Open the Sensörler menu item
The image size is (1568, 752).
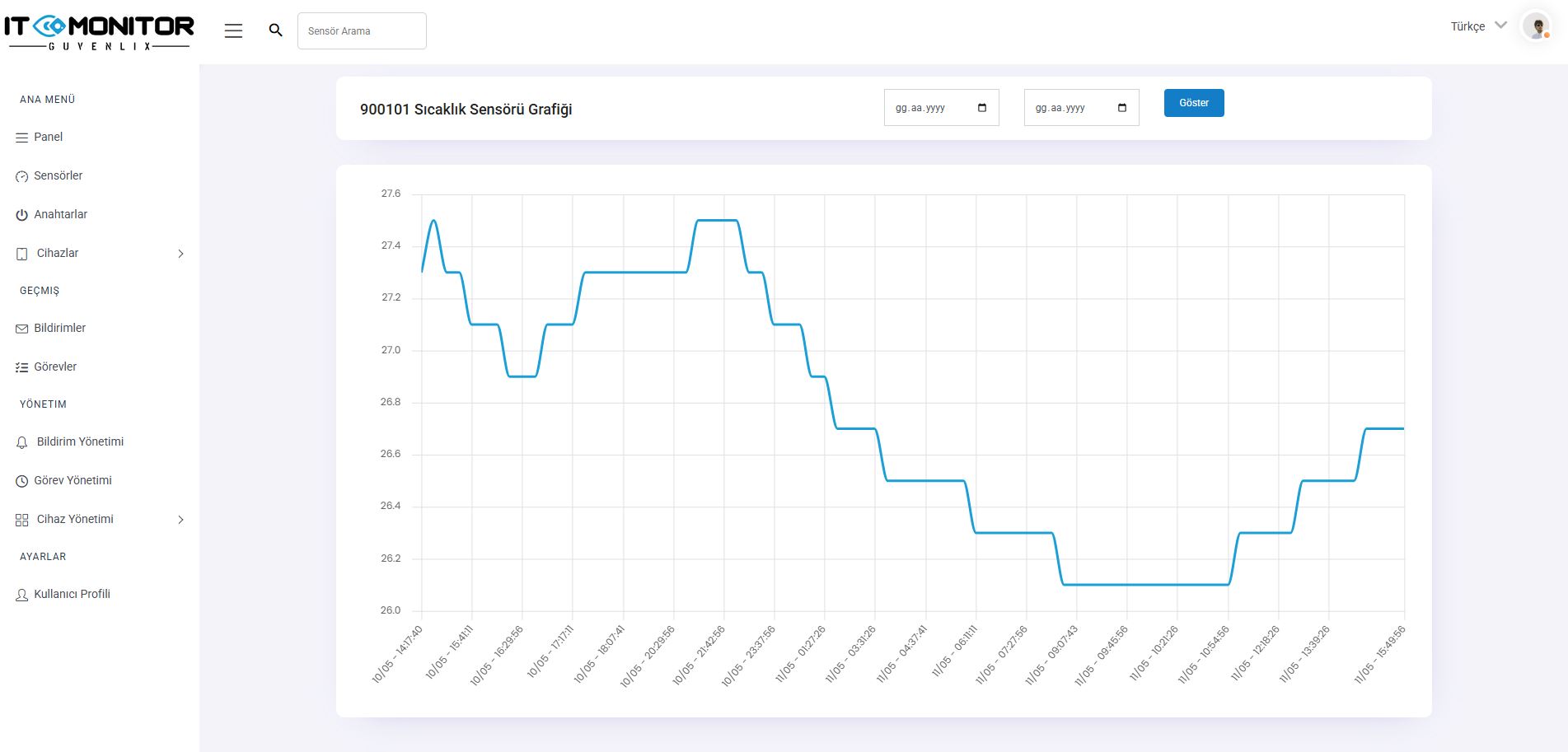(x=58, y=175)
